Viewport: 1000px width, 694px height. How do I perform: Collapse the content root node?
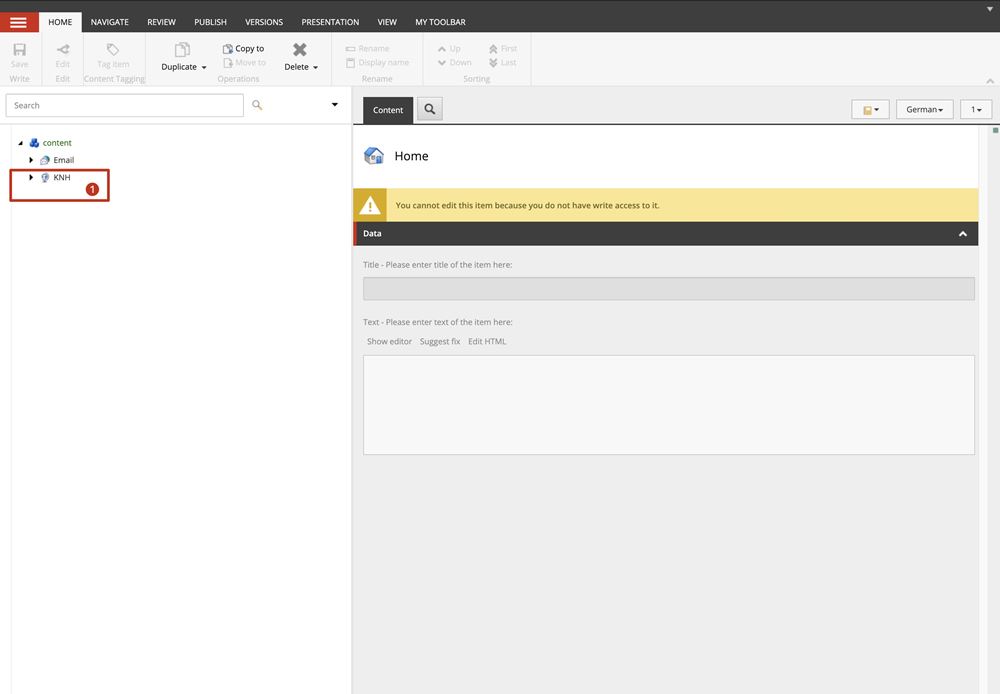click(20, 143)
